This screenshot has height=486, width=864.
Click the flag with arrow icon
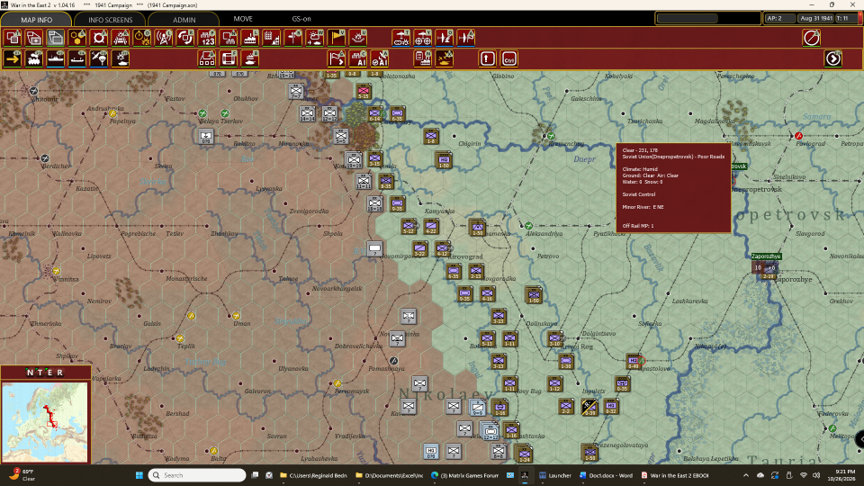pos(337,58)
